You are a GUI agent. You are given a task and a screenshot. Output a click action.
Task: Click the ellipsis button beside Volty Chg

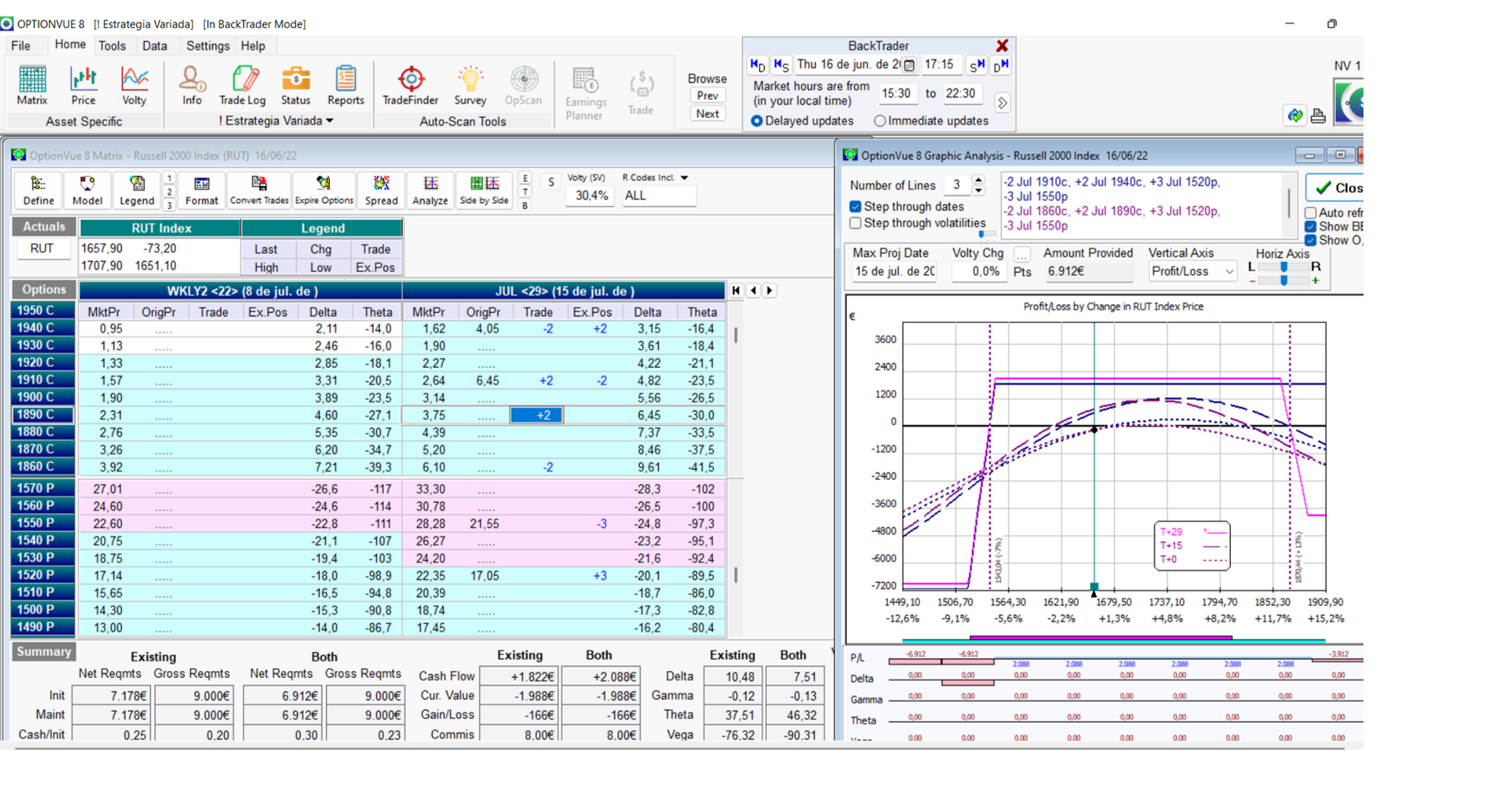[x=1022, y=254]
